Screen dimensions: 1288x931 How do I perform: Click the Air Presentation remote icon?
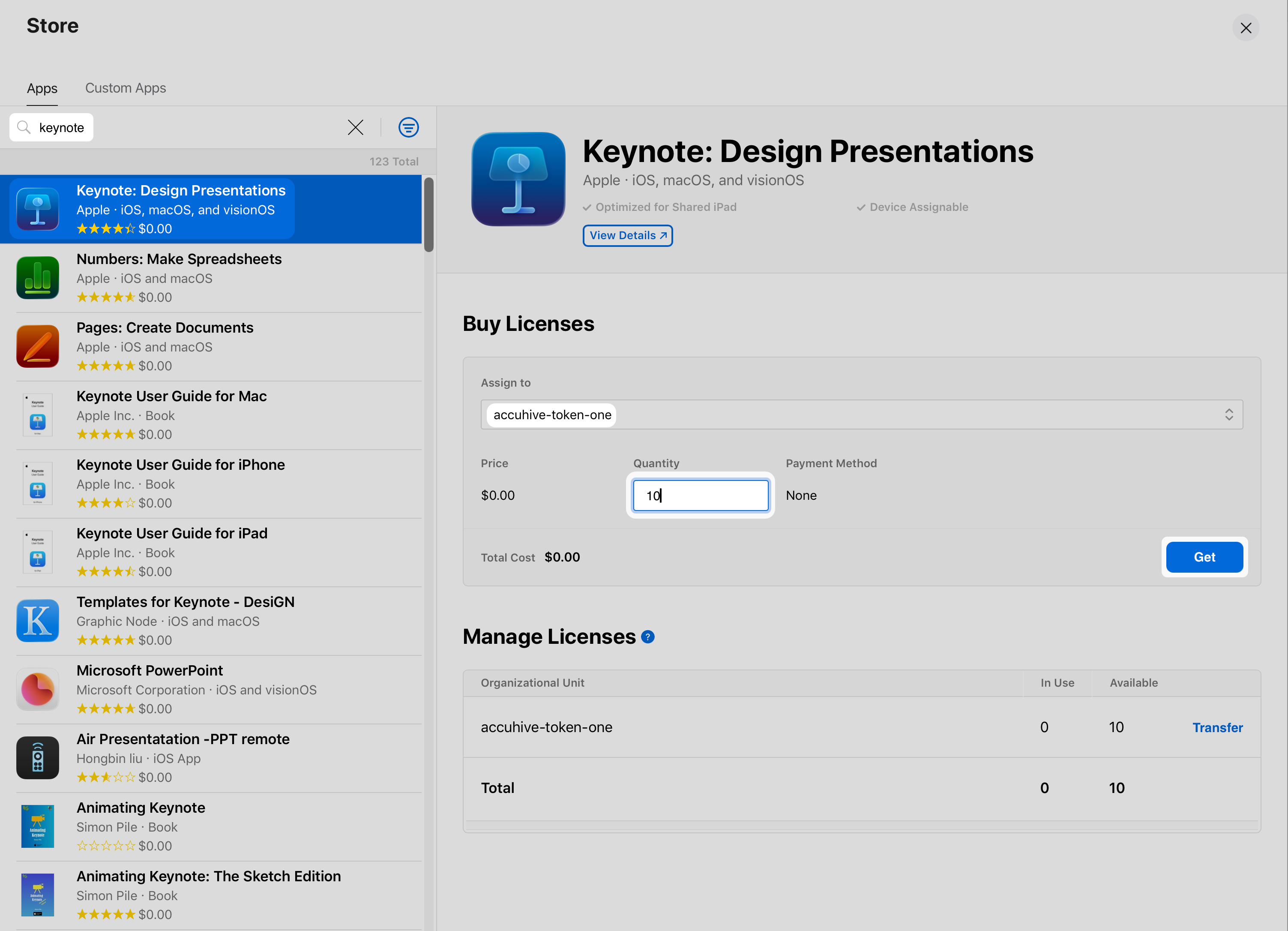pos(37,758)
